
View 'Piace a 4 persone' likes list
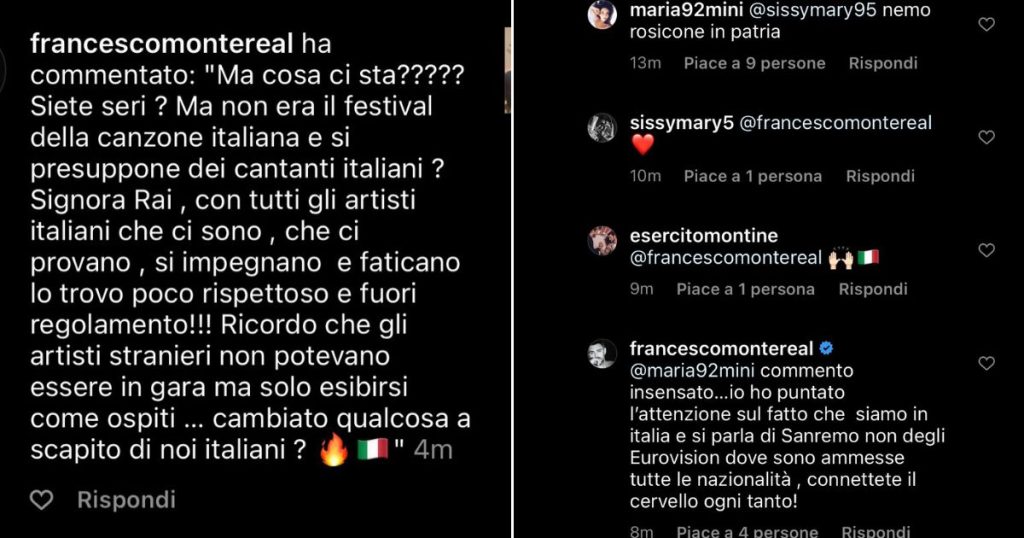point(747,531)
